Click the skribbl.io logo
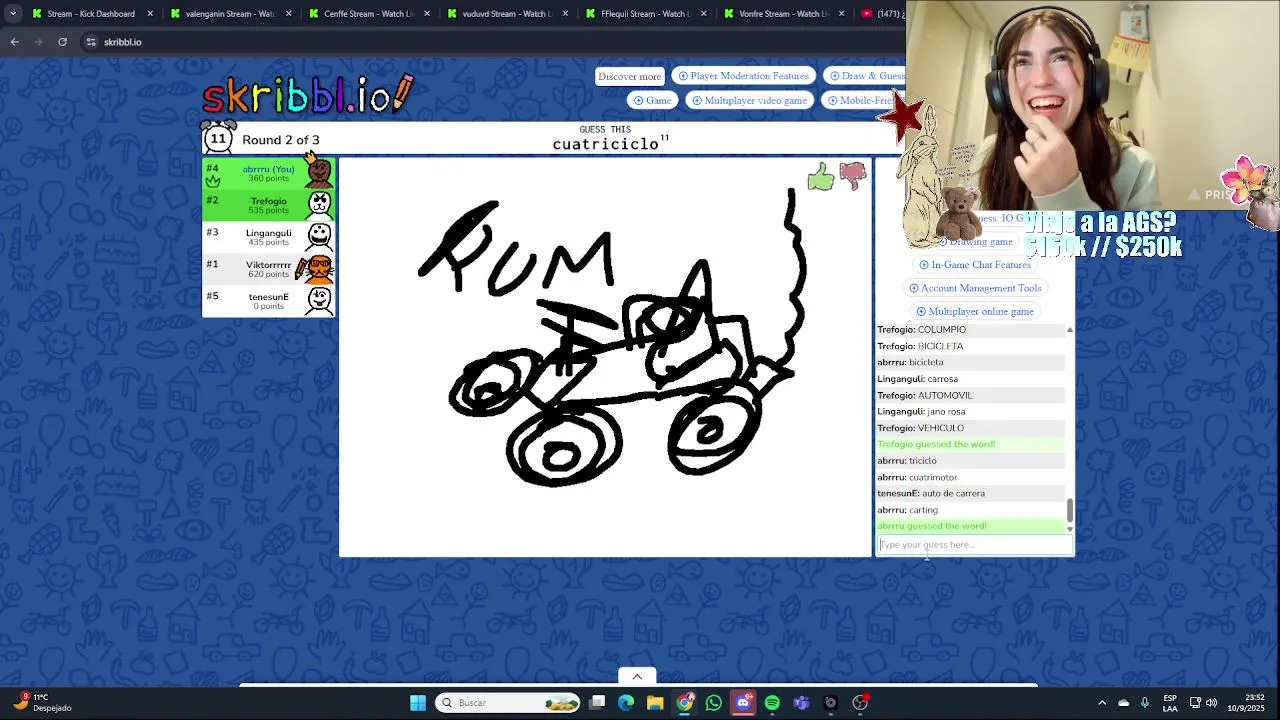This screenshot has height=720, width=1280. 307,95
